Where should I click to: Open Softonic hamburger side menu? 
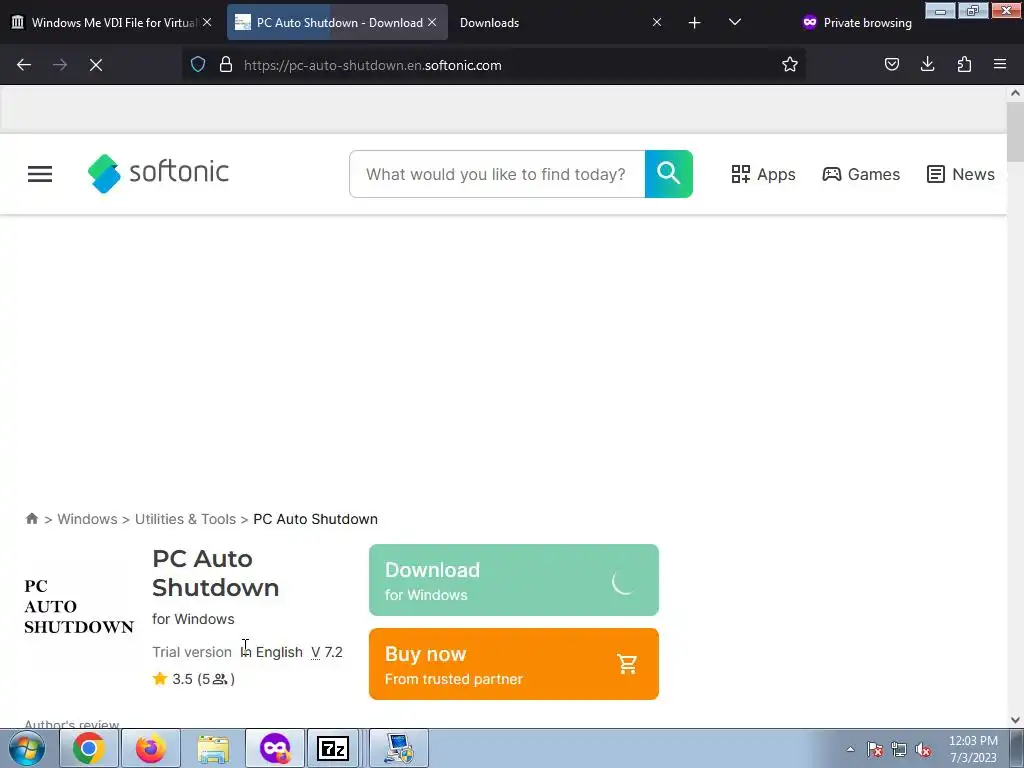click(x=40, y=174)
